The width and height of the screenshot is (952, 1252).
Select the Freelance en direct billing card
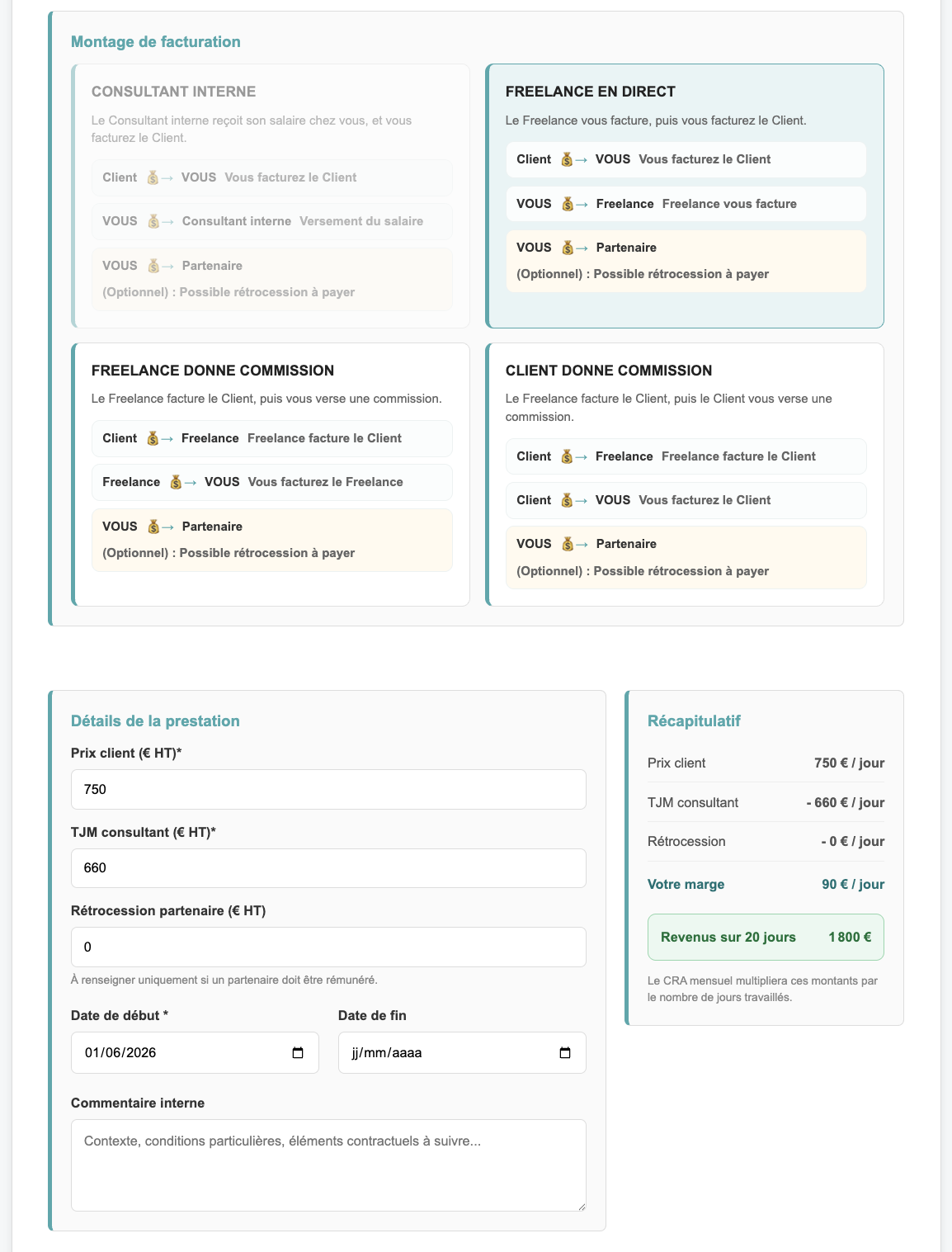pyautogui.click(x=685, y=196)
